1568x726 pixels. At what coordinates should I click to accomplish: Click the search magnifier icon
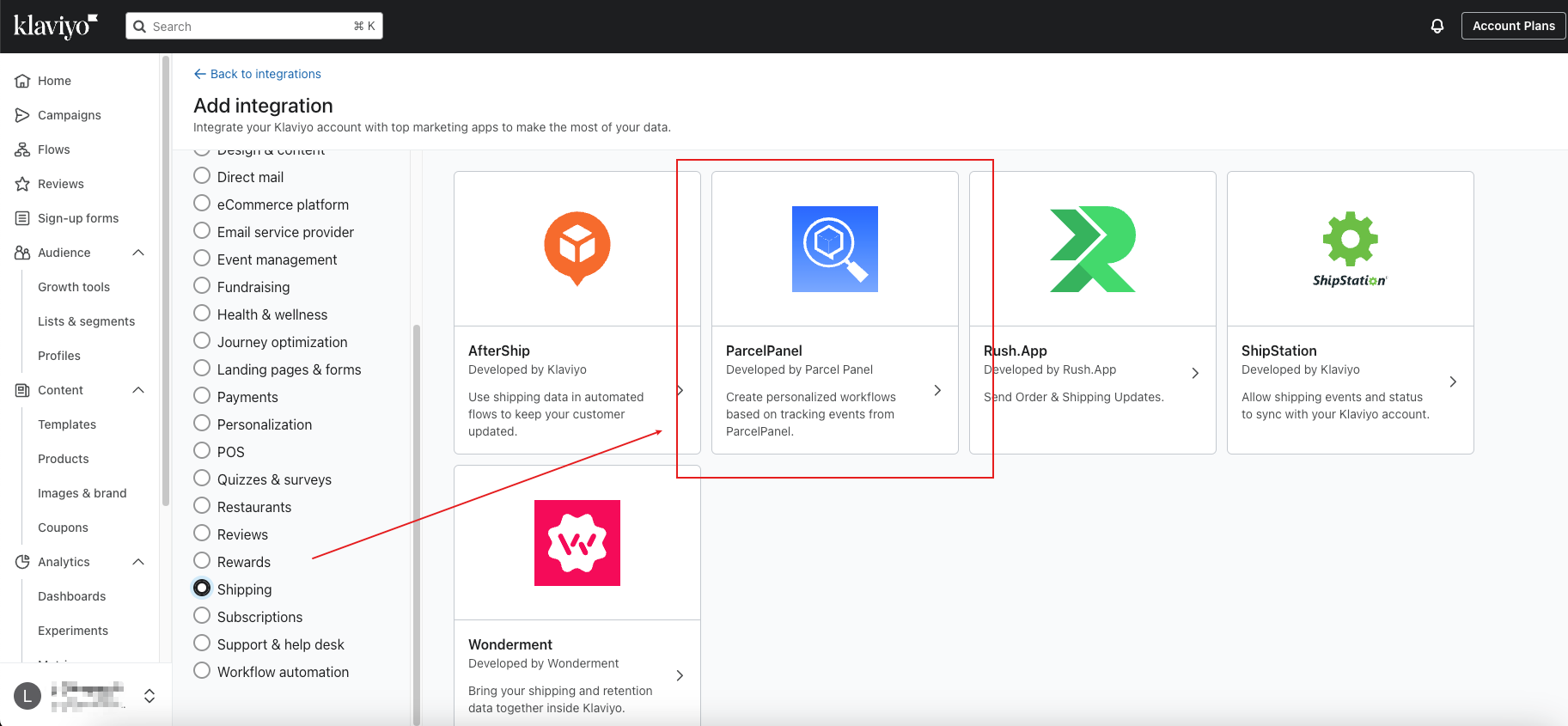[140, 27]
